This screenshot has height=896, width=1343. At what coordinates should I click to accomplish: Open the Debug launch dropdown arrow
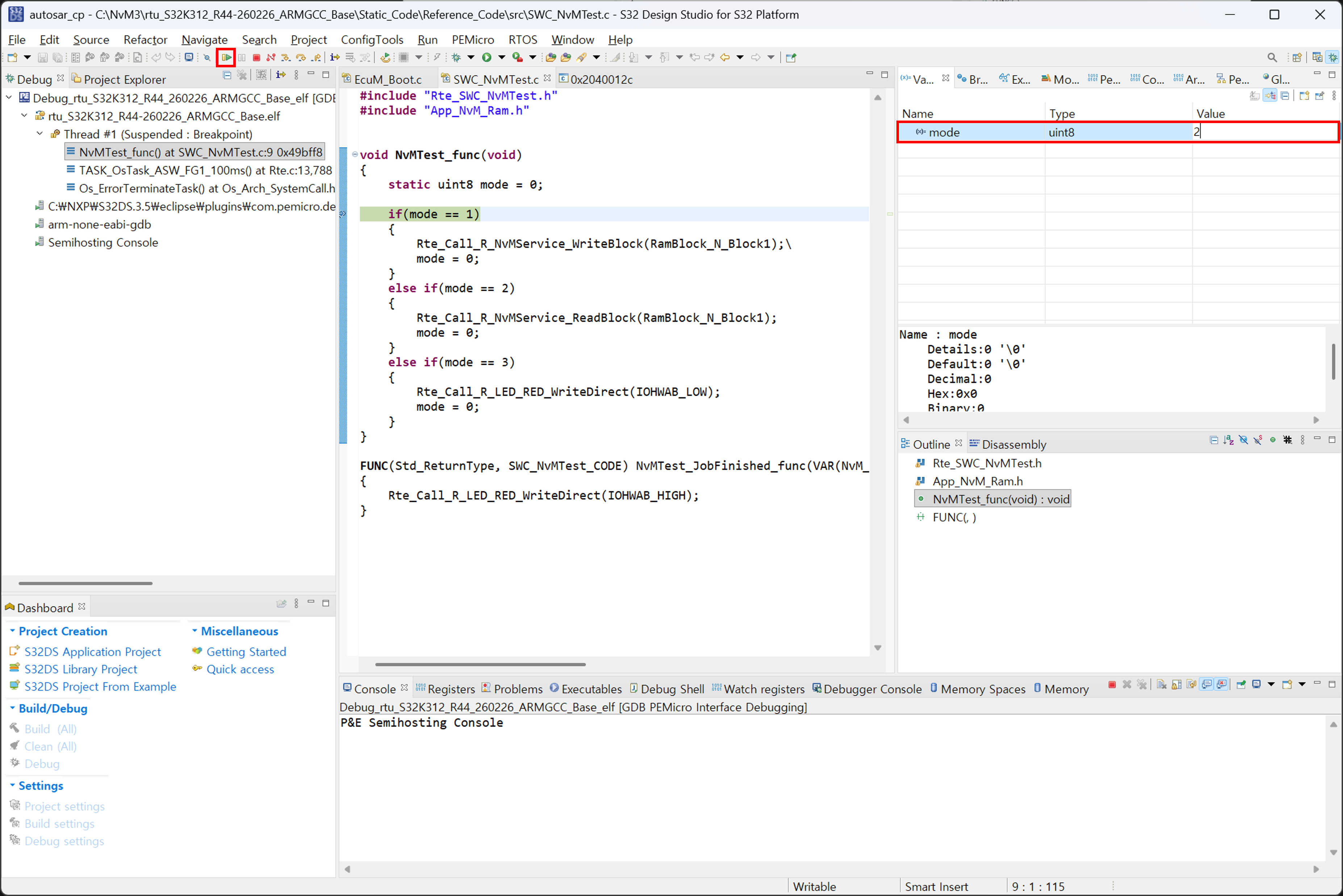click(x=471, y=57)
